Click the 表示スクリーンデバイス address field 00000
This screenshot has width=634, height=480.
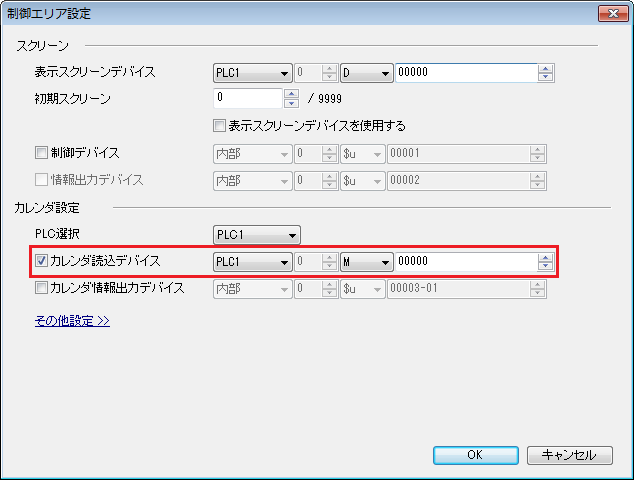click(x=465, y=73)
